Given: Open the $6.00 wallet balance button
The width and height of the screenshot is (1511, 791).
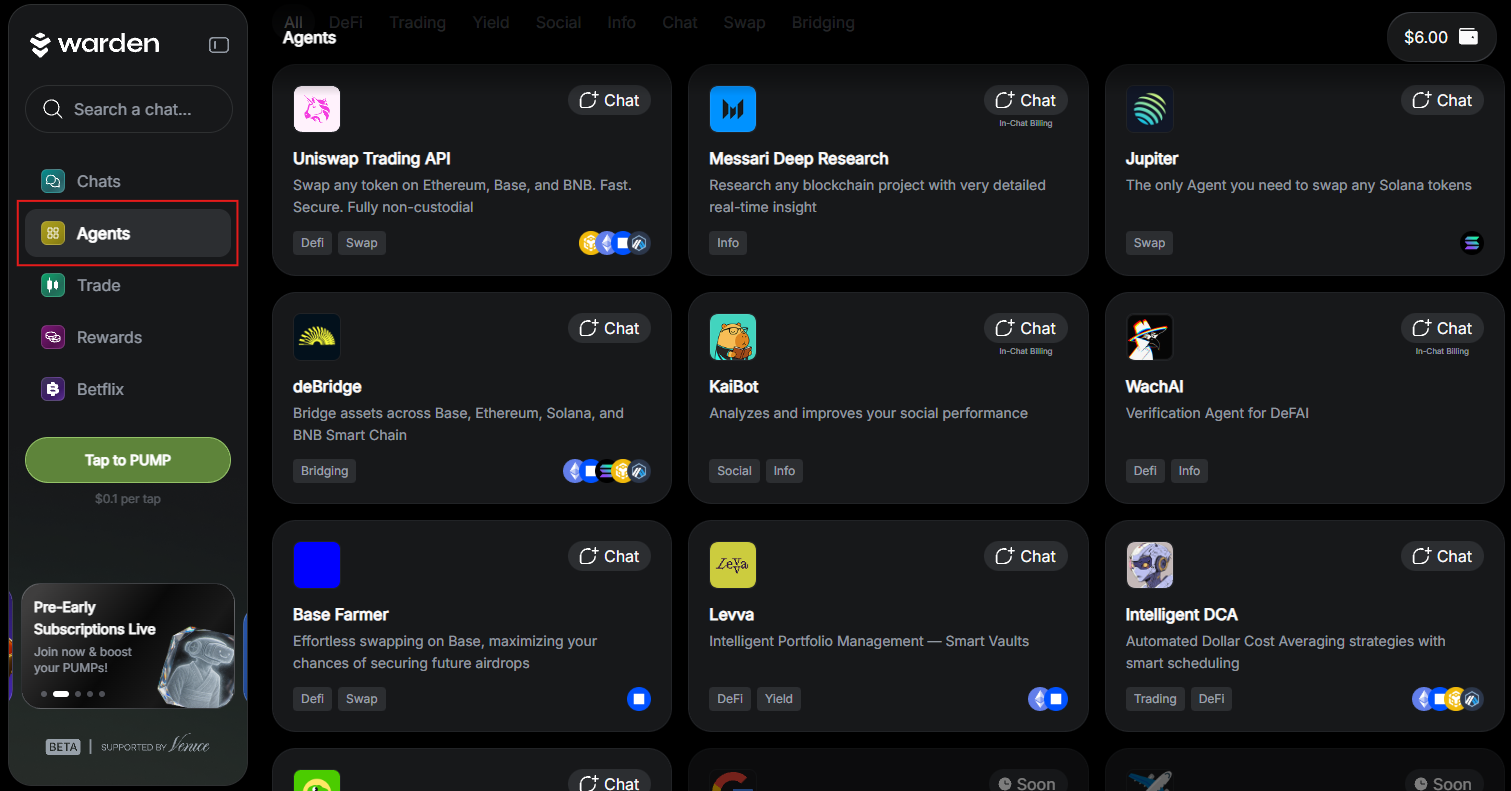Looking at the screenshot, I should pos(1440,37).
